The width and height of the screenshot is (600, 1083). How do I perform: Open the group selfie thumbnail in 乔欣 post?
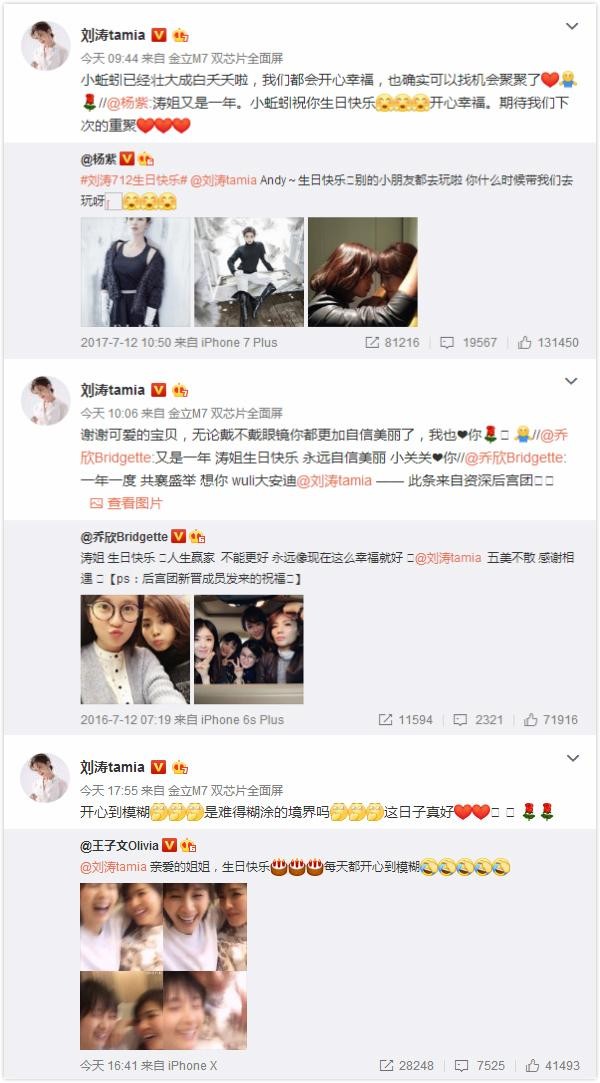coord(249,649)
